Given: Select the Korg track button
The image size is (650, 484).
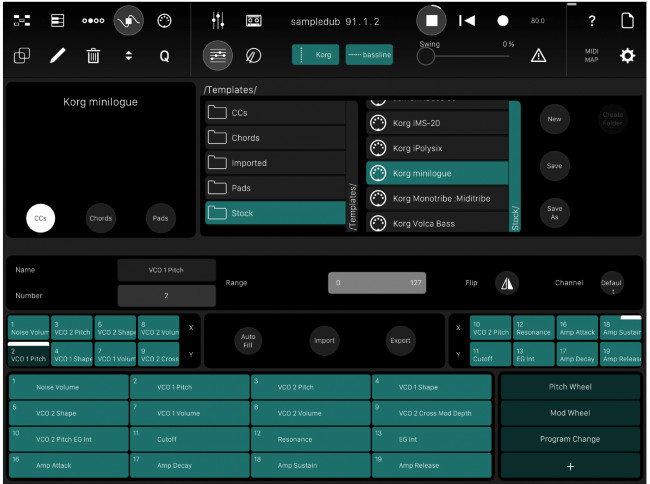Looking at the screenshot, I should click(315, 55).
